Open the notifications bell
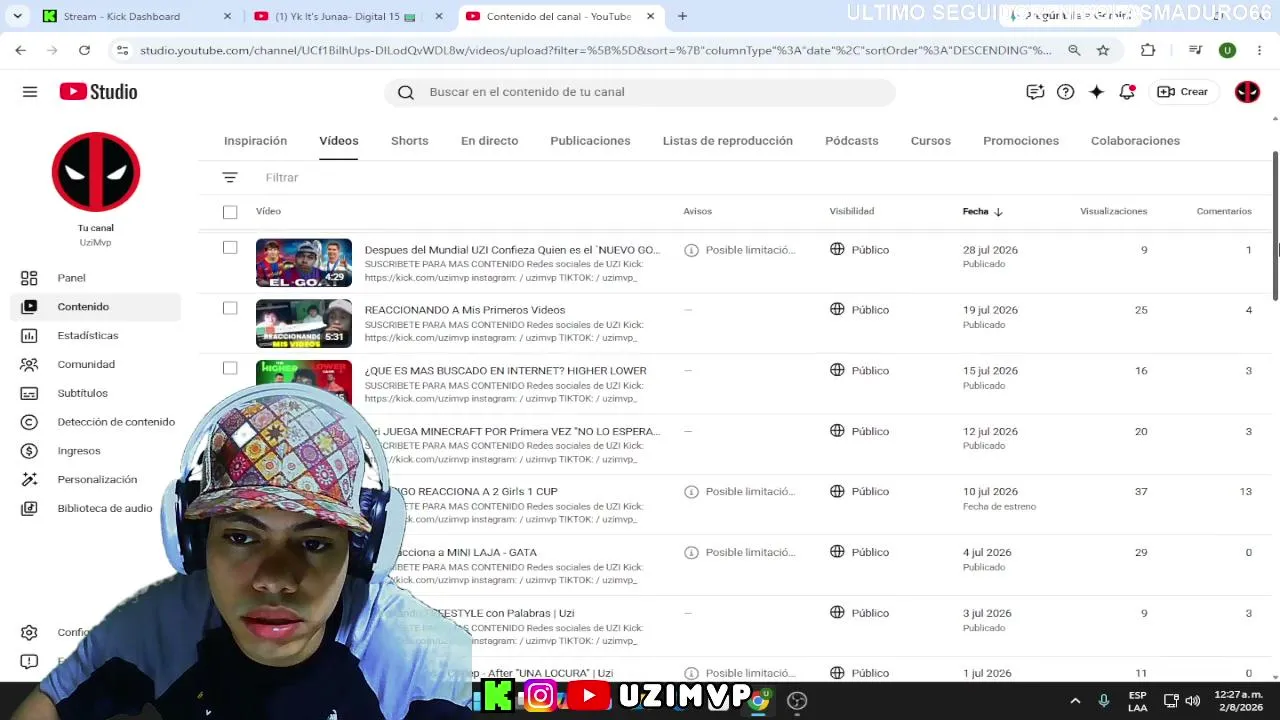 point(1127,92)
